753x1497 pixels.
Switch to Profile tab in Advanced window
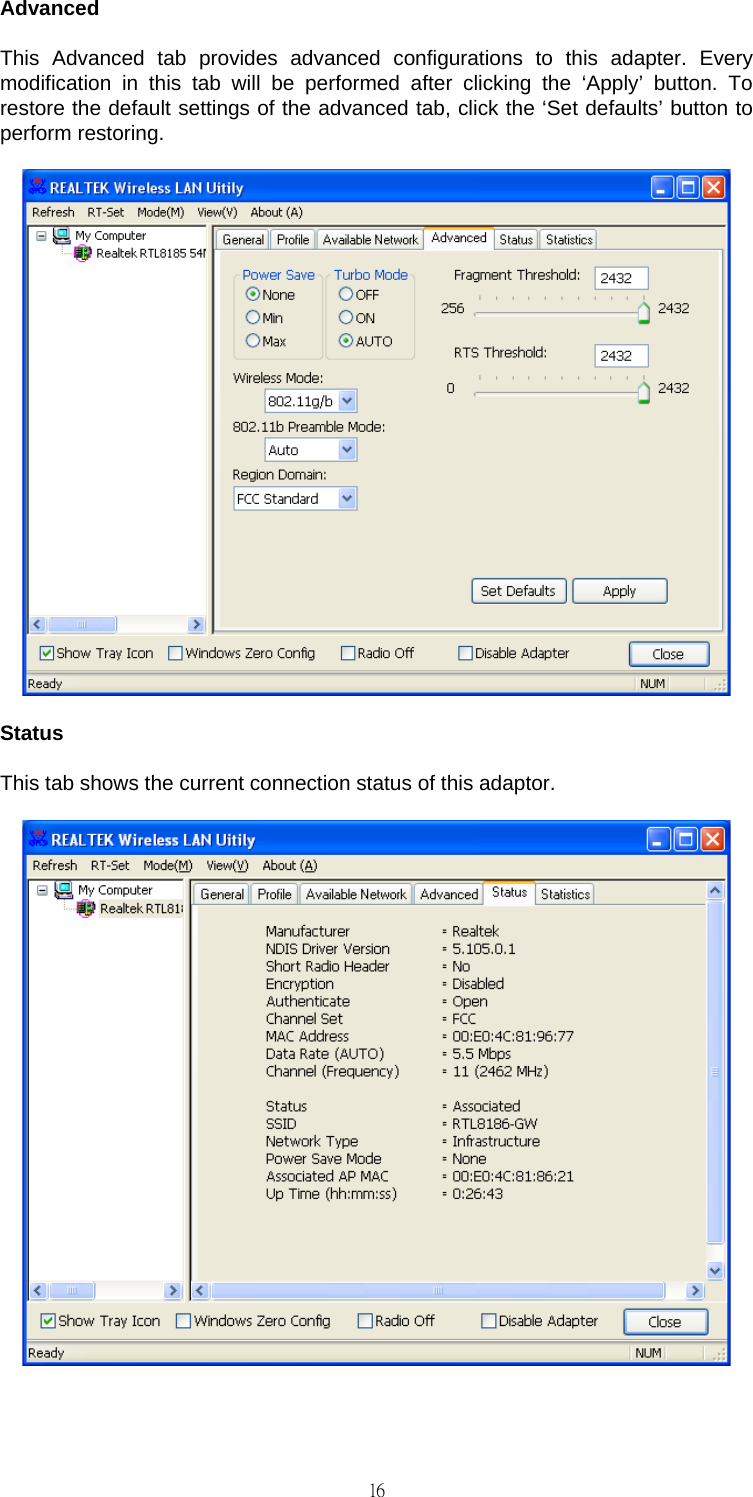(x=293, y=240)
